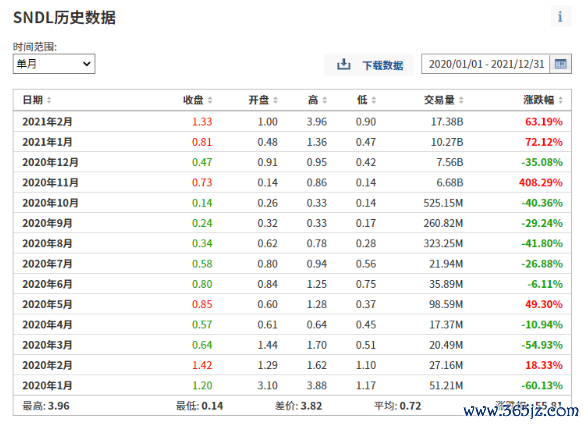Image resolution: width=586 pixels, height=426 pixels.
Task: Click the 98.59M volume value
Action: pyautogui.click(x=446, y=304)
